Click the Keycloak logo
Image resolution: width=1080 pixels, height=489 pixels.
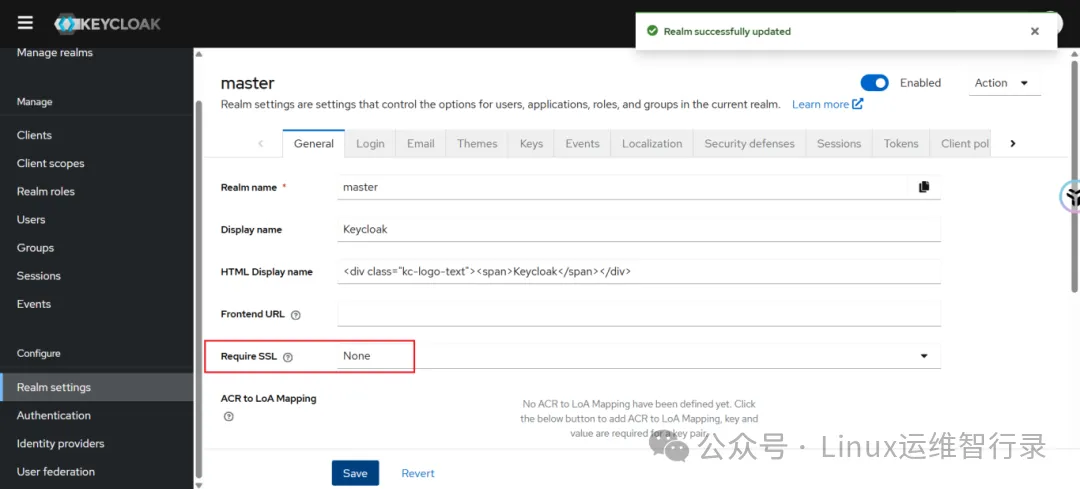pyautogui.click(x=108, y=24)
